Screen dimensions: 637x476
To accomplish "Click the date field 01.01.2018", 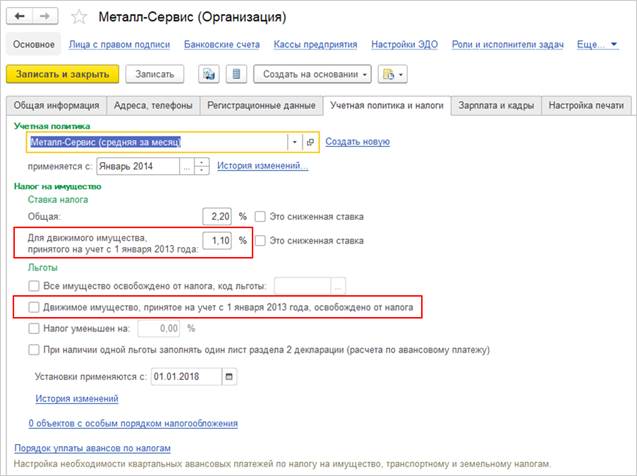I will pyautogui.click(x=186, y=377).
